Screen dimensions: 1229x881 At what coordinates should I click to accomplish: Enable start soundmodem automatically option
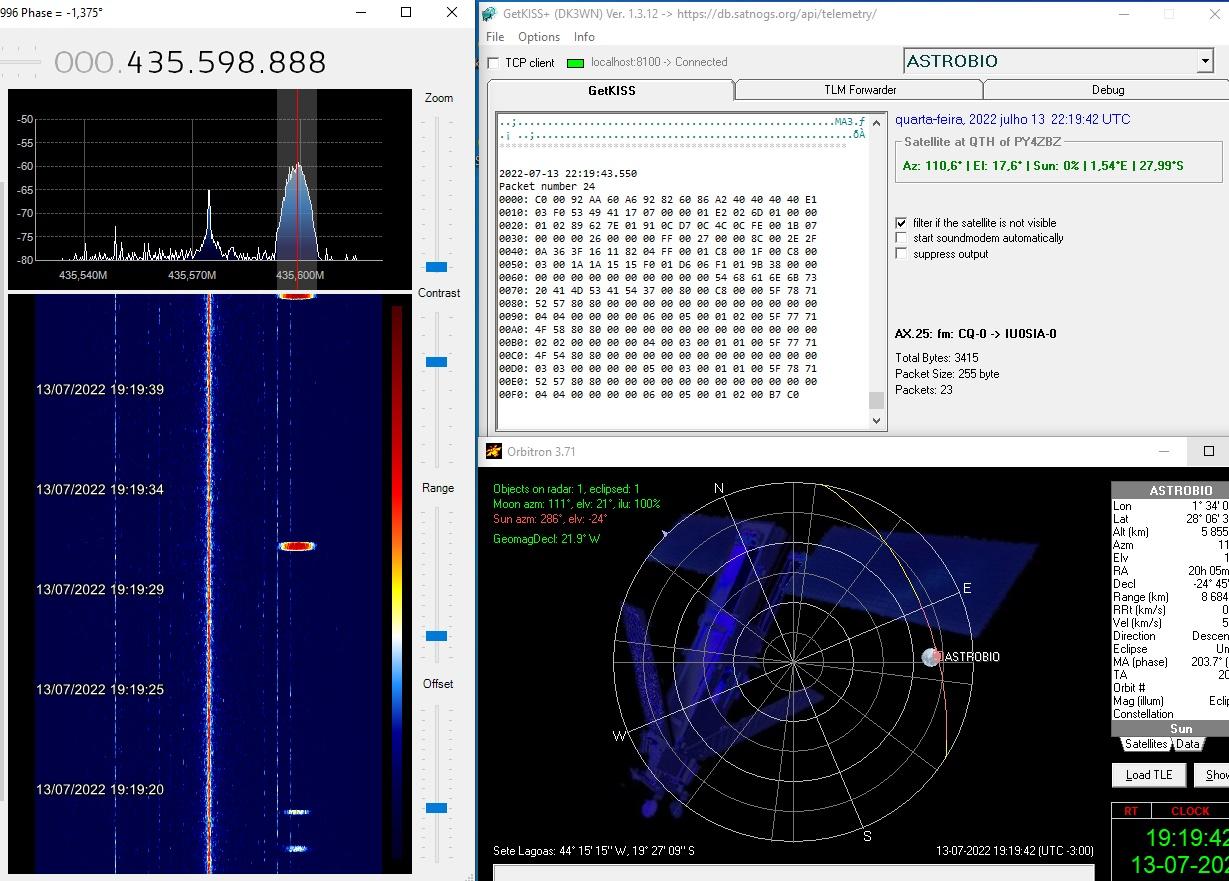tap(901, 238)
